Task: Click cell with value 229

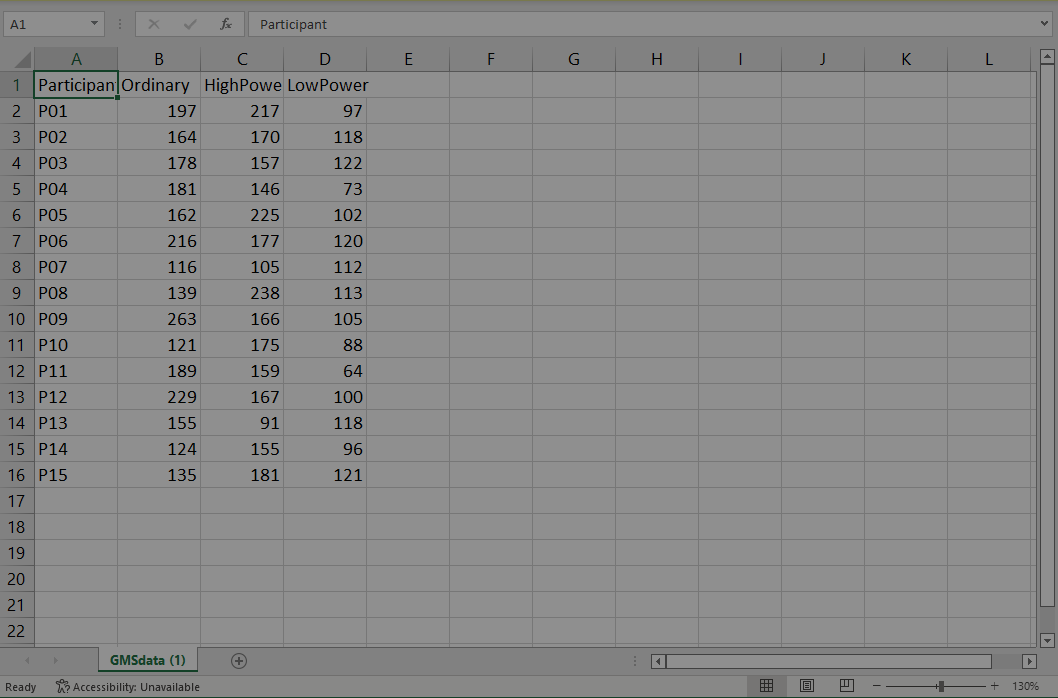Action: click(x=159, y=397)
